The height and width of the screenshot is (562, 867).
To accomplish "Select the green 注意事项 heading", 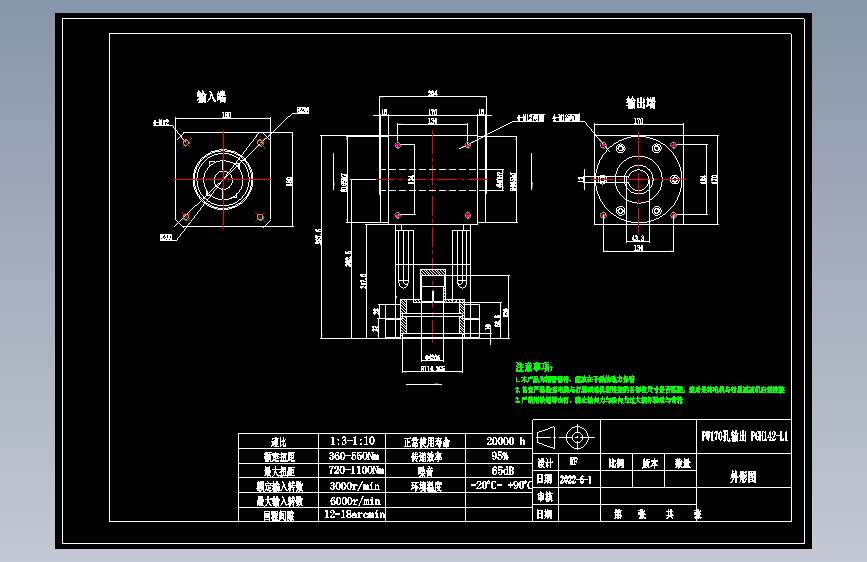I will click(534, 367).
